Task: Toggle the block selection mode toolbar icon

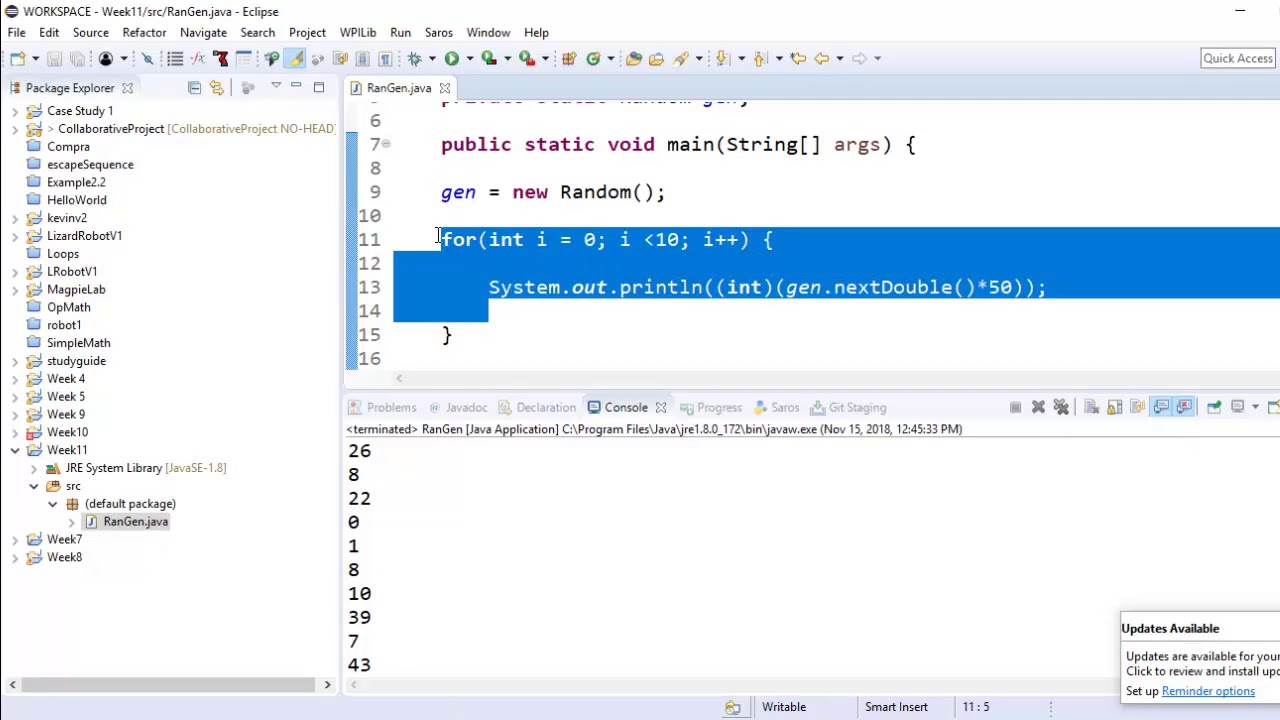Action: click(362, 58)
